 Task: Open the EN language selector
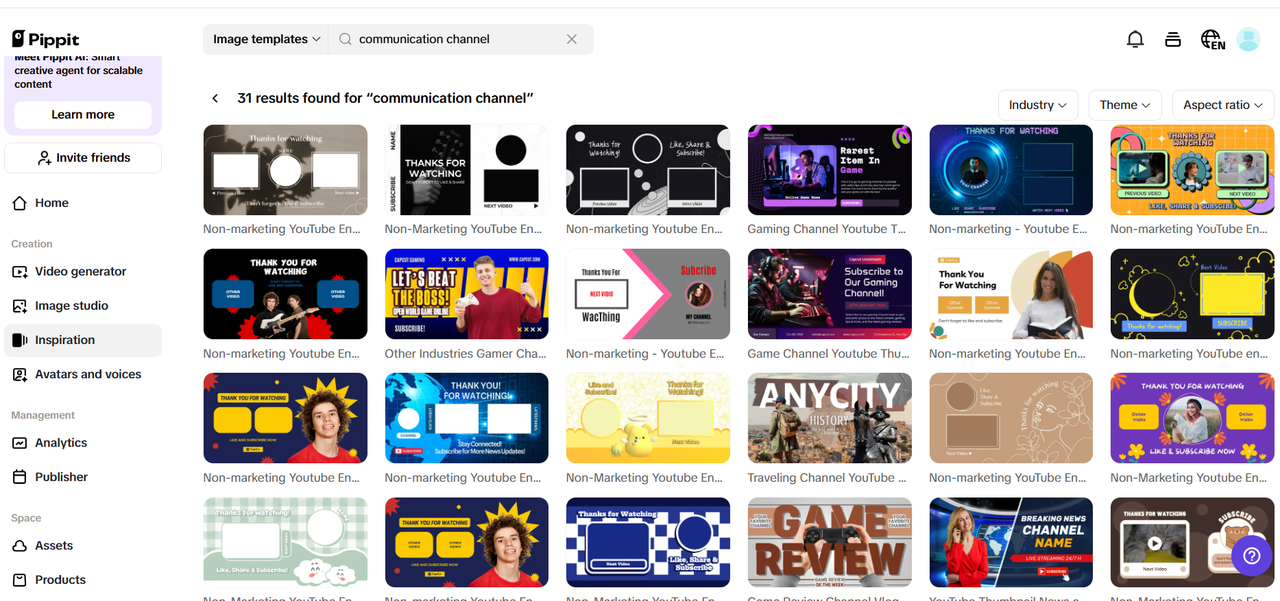1211,39
